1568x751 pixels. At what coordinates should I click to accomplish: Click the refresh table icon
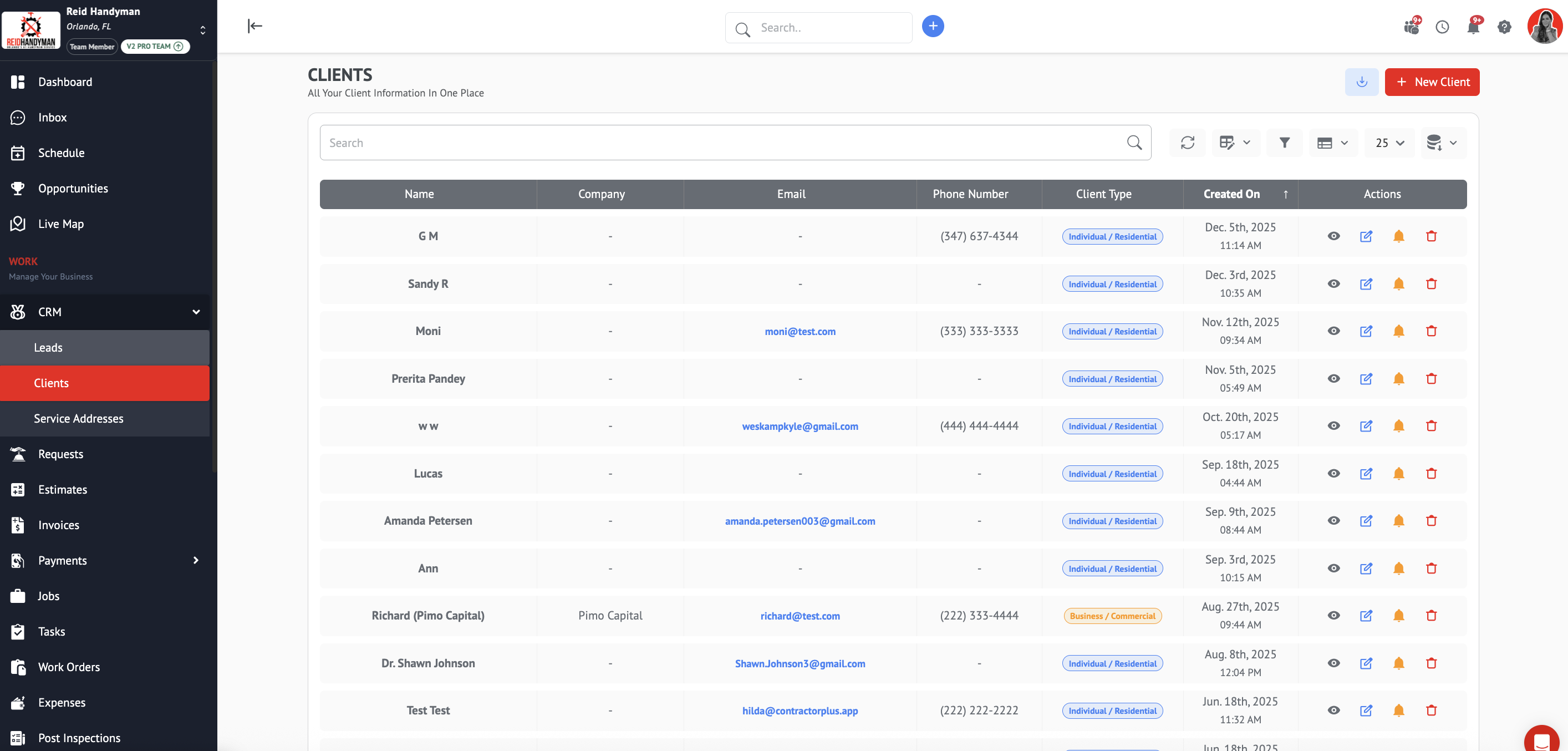(1187, 143)
